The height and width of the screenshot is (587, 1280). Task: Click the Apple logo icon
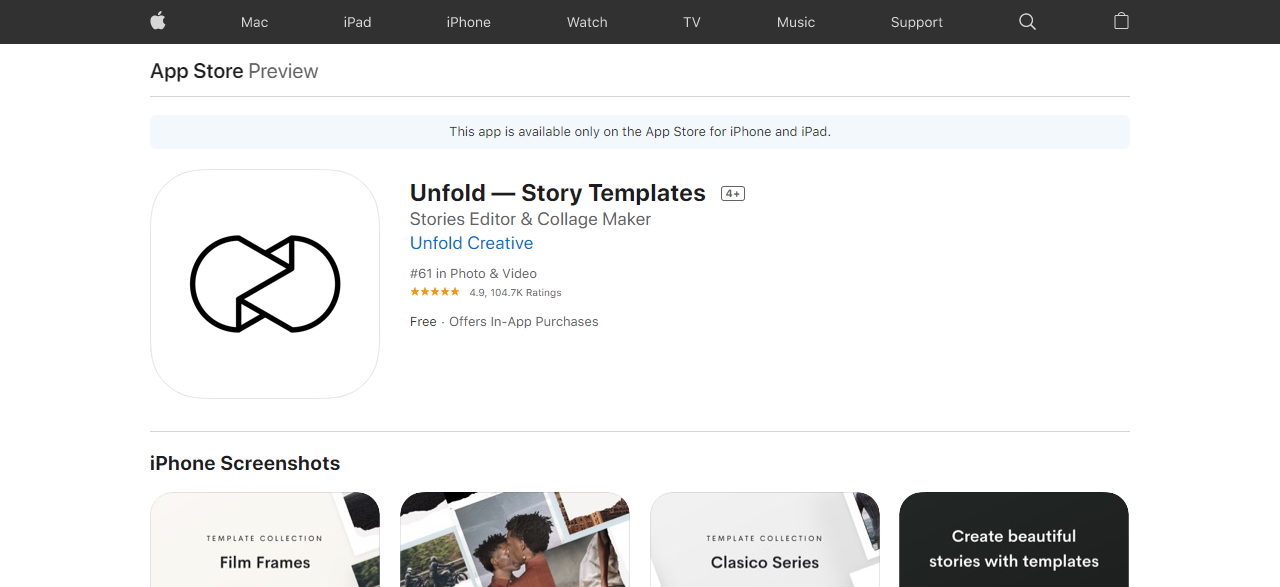pos(158,21)
